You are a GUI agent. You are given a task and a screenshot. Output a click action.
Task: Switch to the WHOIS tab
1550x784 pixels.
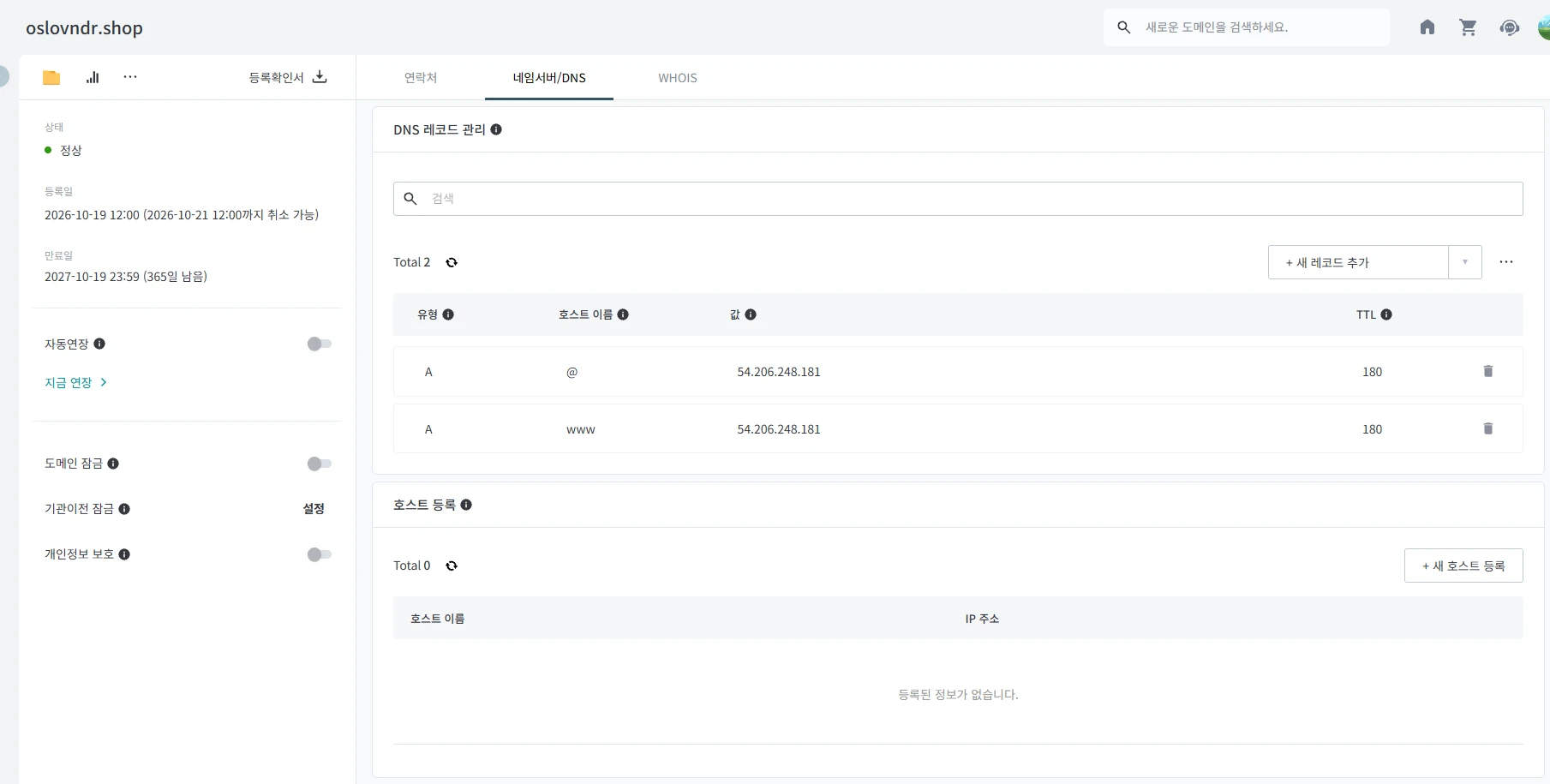(678, 78)
